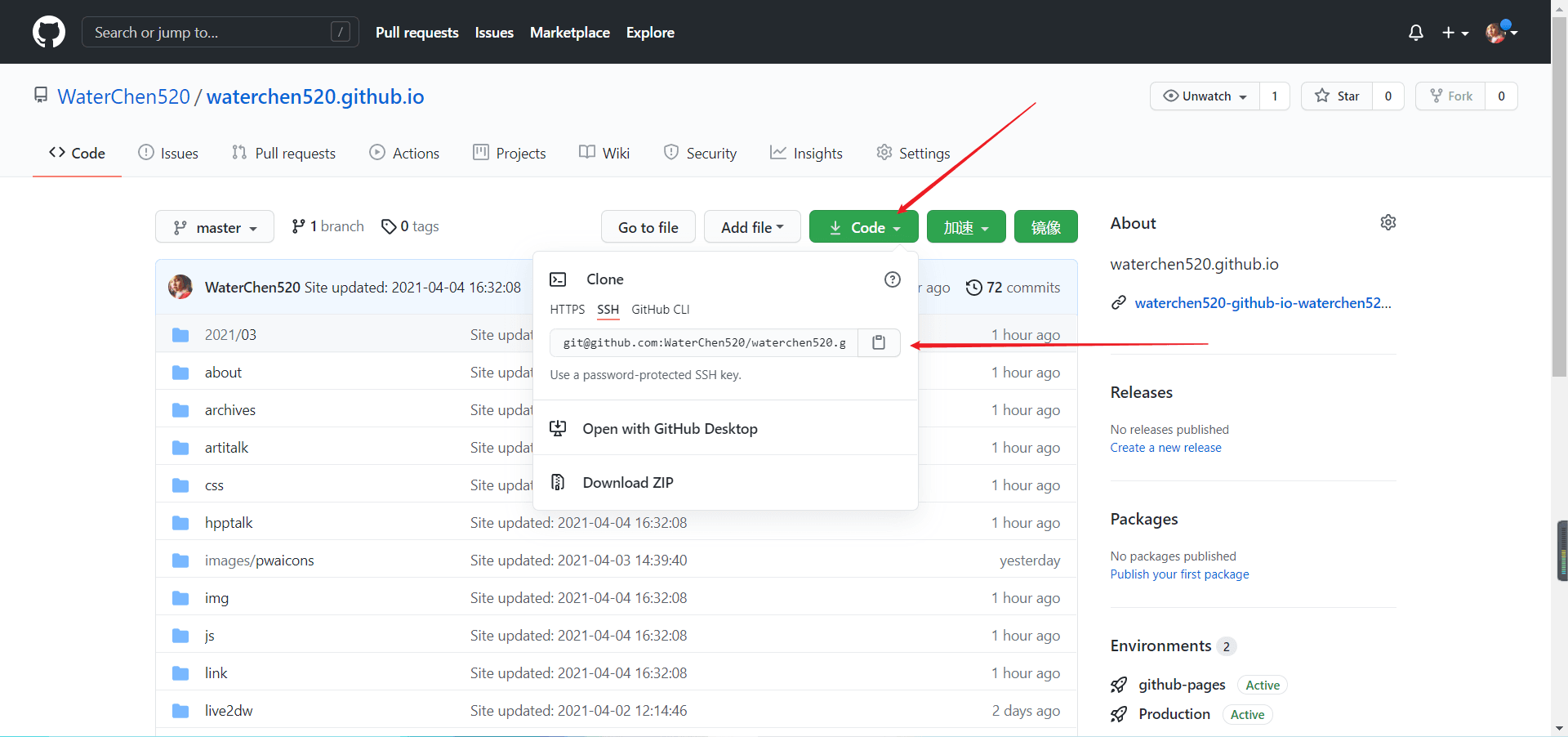Open the images/pwaicons folder
The image size is (1568, 737).
coord(259,561)
